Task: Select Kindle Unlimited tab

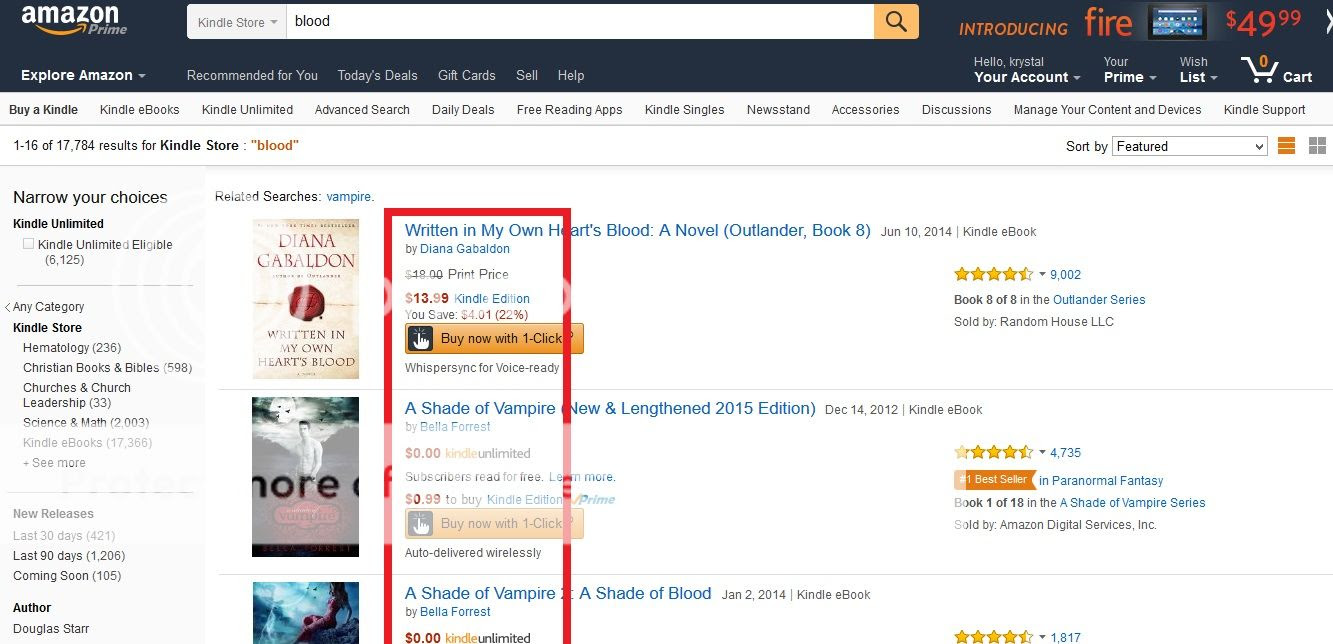Action: 247,110
